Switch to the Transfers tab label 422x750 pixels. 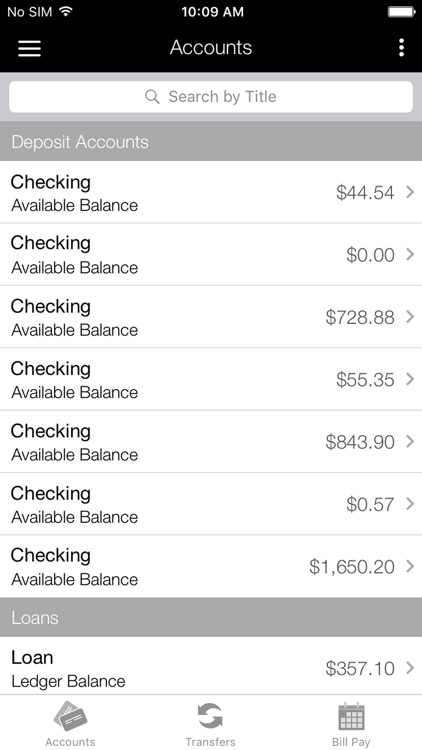click(211, 742)
